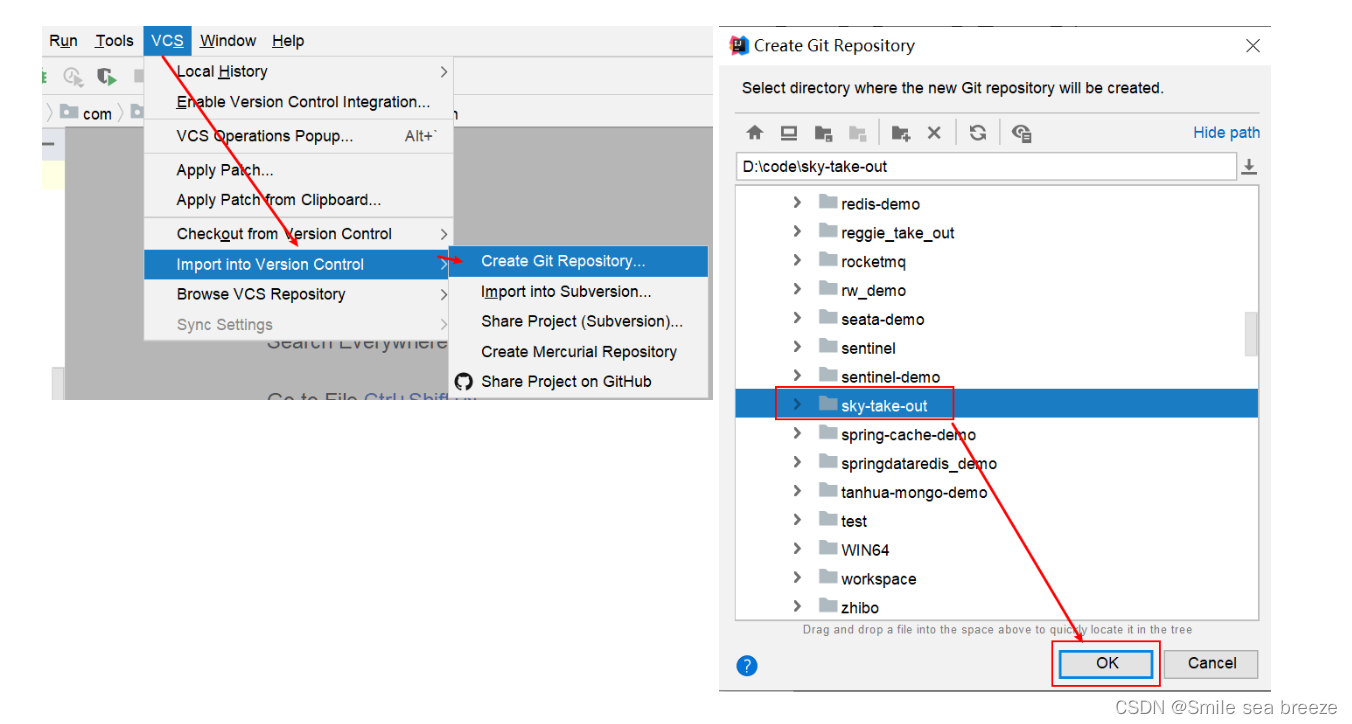
Task: Select the workspace folder row
Action: pos(996,578)
